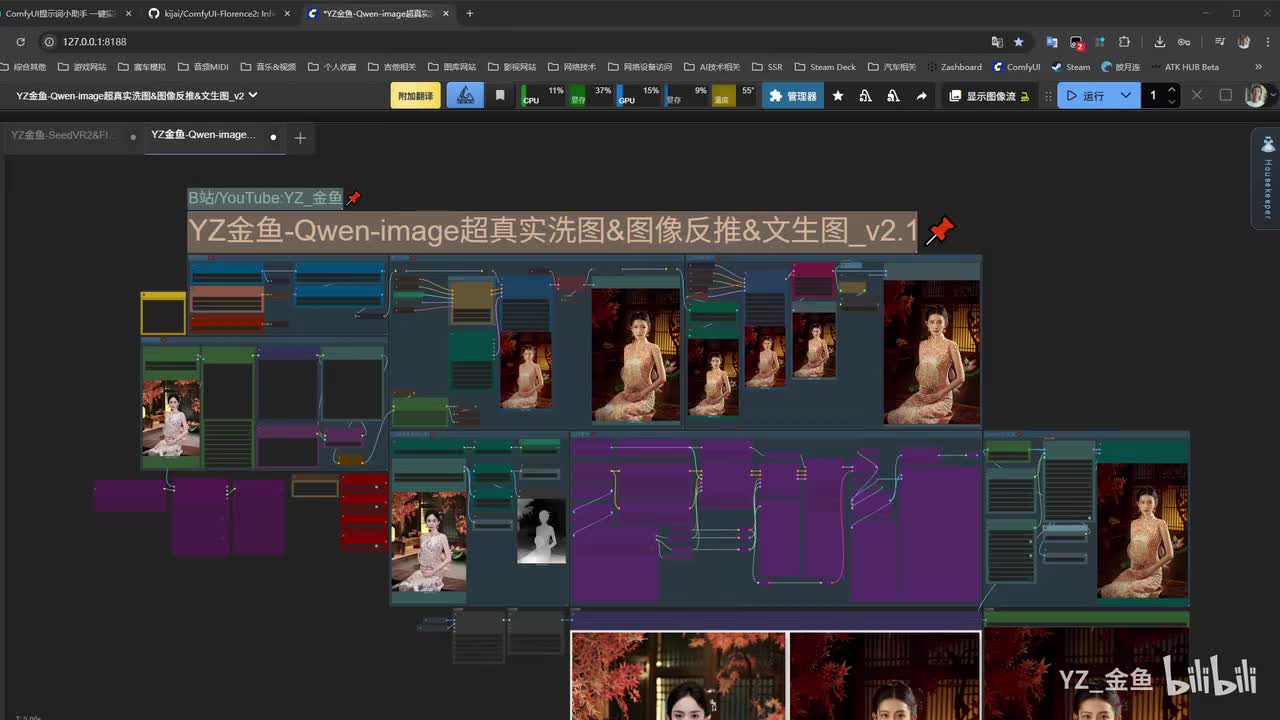The width and height of the screenshot is (1280, 720).
Task: Click the square stop icon next to cancel
Action: click(x=1225, y=95)
